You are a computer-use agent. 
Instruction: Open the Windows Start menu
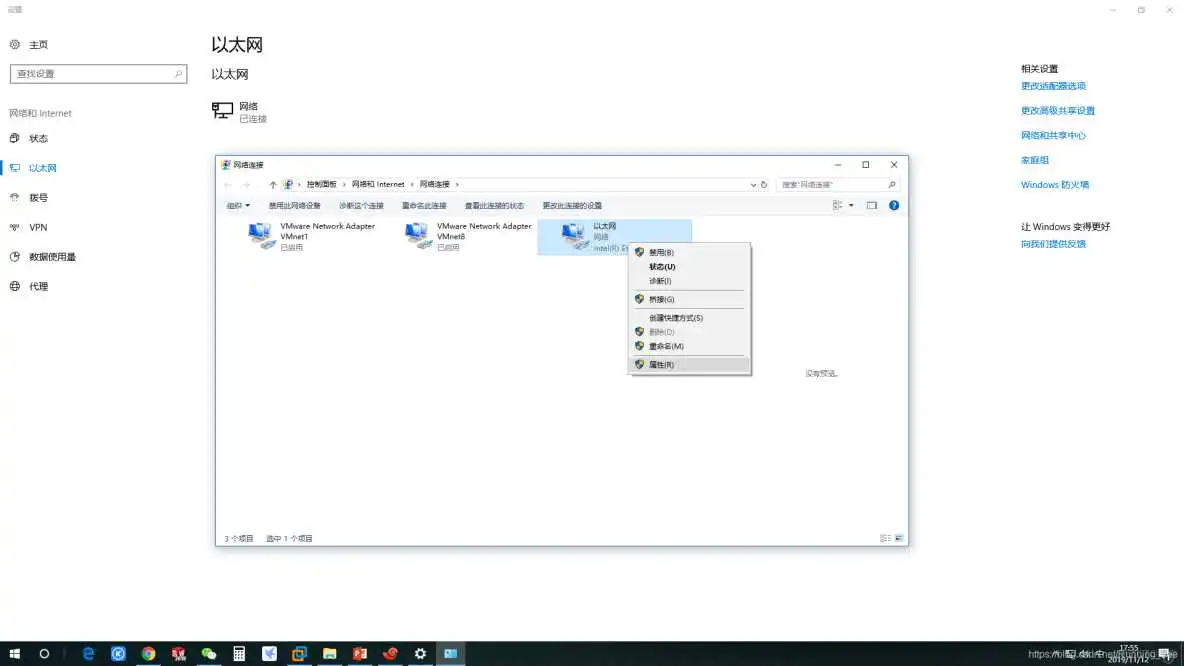(x=15, y=653)
